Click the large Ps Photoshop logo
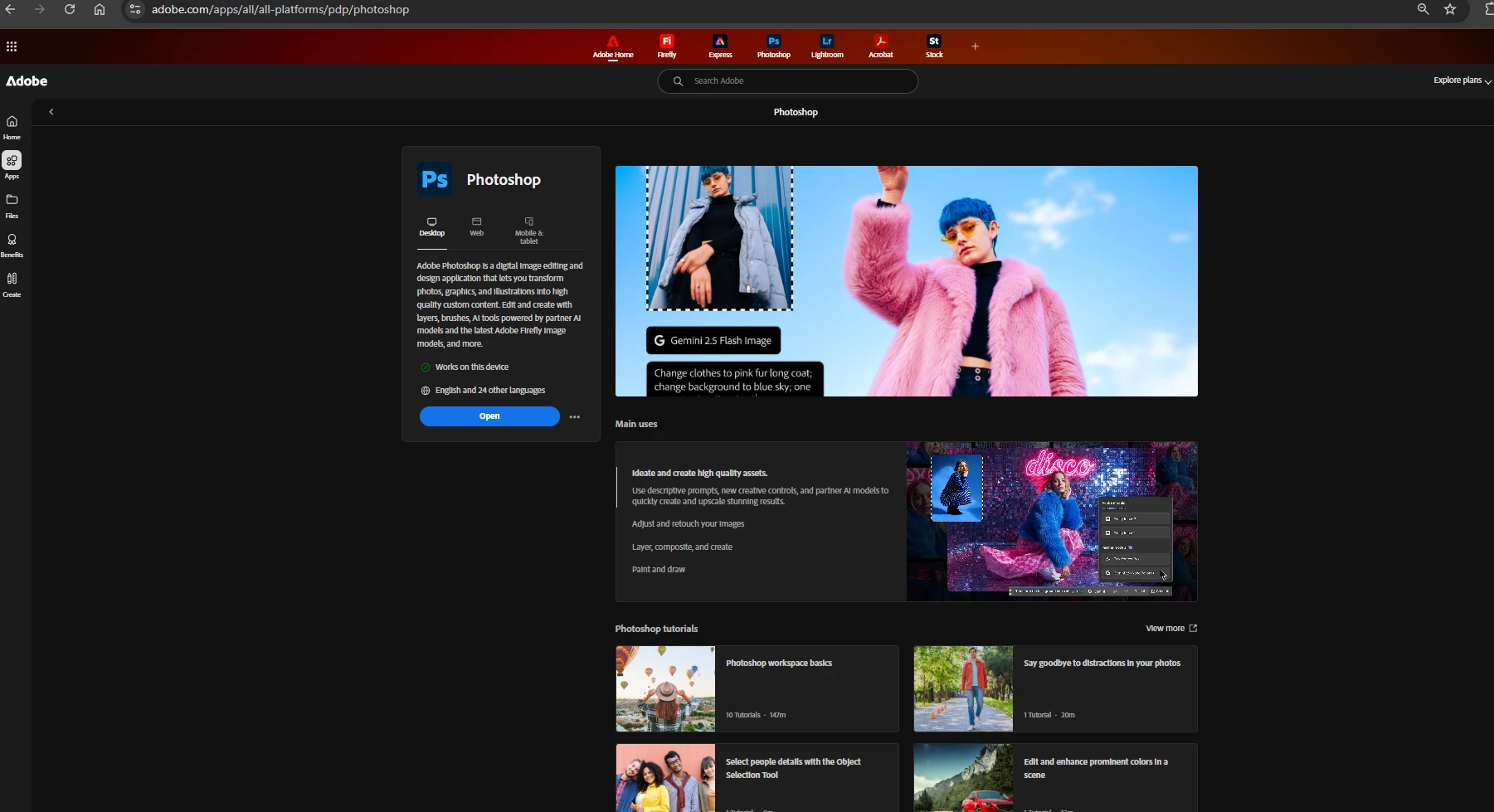The image size is (1494, 812). 435,179
